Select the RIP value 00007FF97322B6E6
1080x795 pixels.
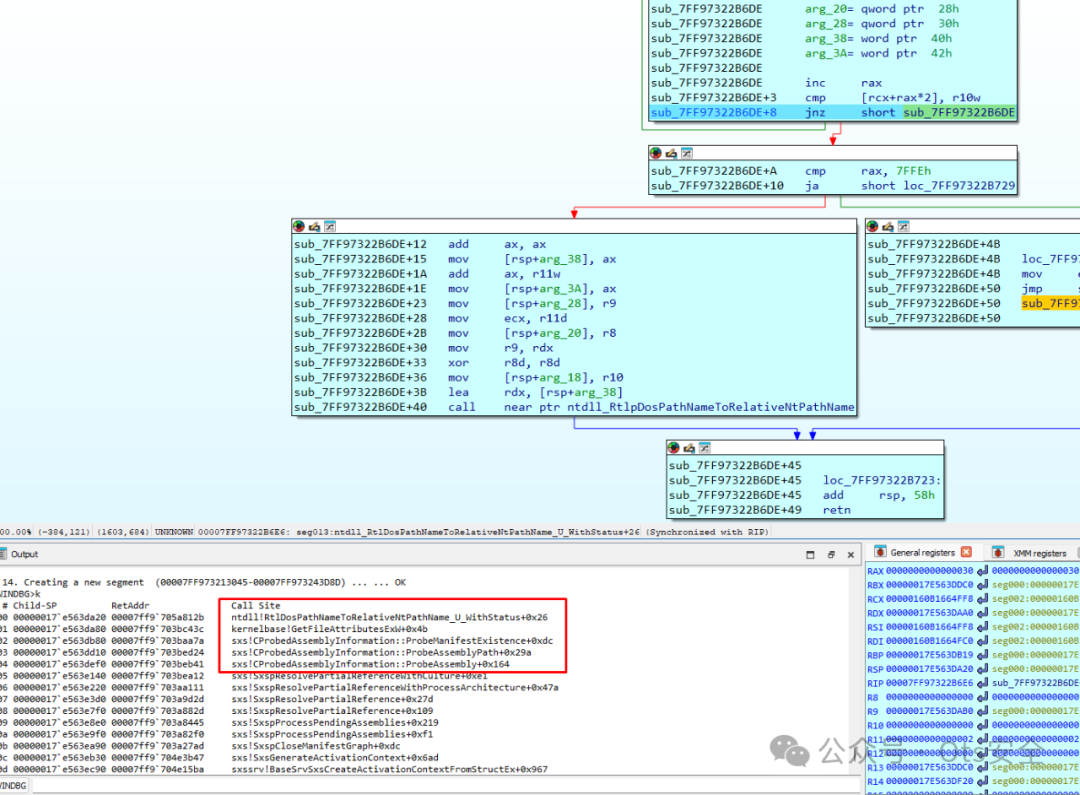(929, 683)
